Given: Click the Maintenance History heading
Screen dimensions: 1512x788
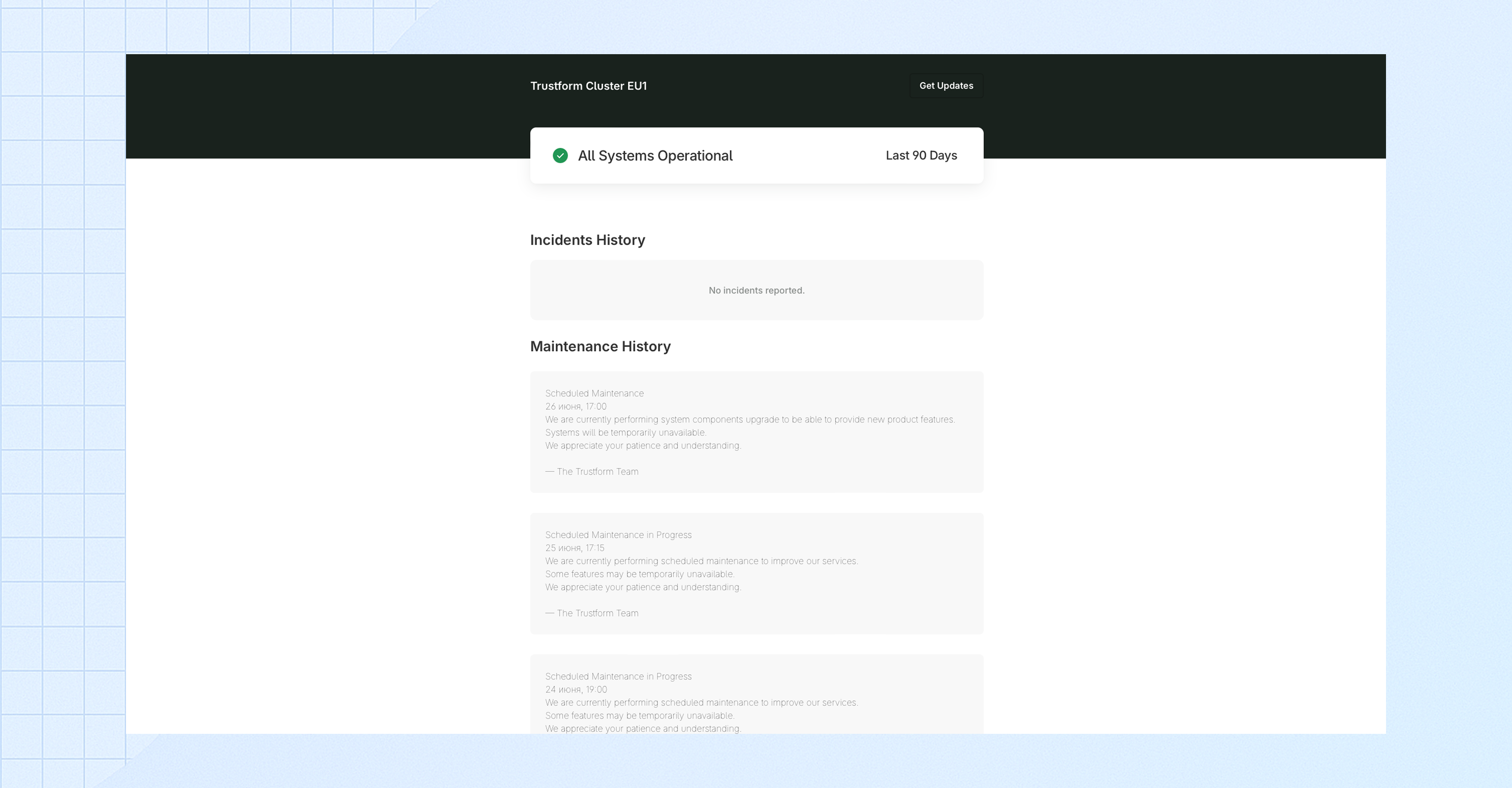Looking at the screenshot, I should coord(600,346).
